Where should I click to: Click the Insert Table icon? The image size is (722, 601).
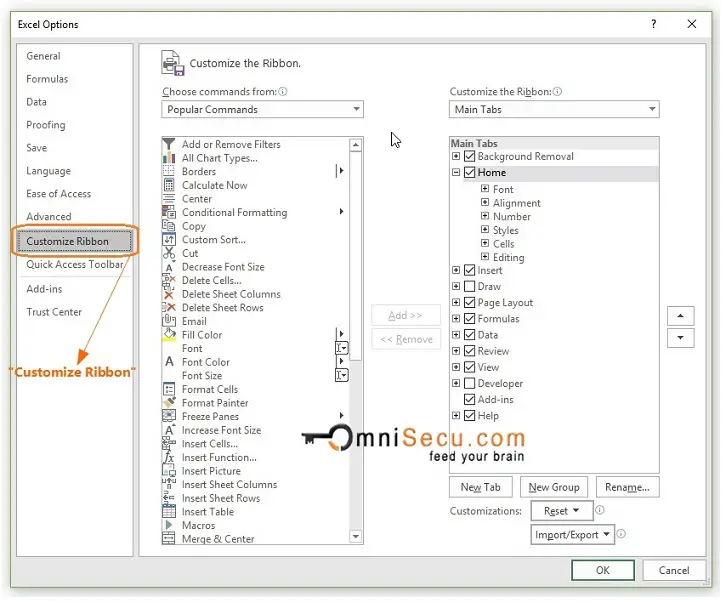[x=169, y=512]
